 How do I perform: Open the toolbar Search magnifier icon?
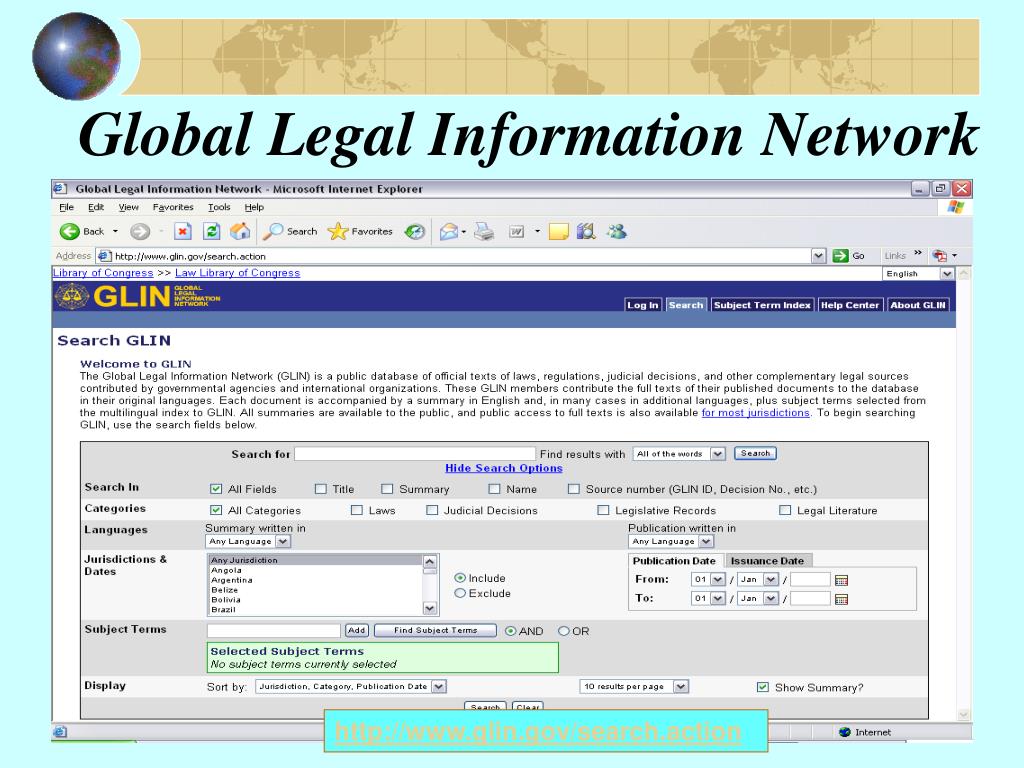[273, 231]
